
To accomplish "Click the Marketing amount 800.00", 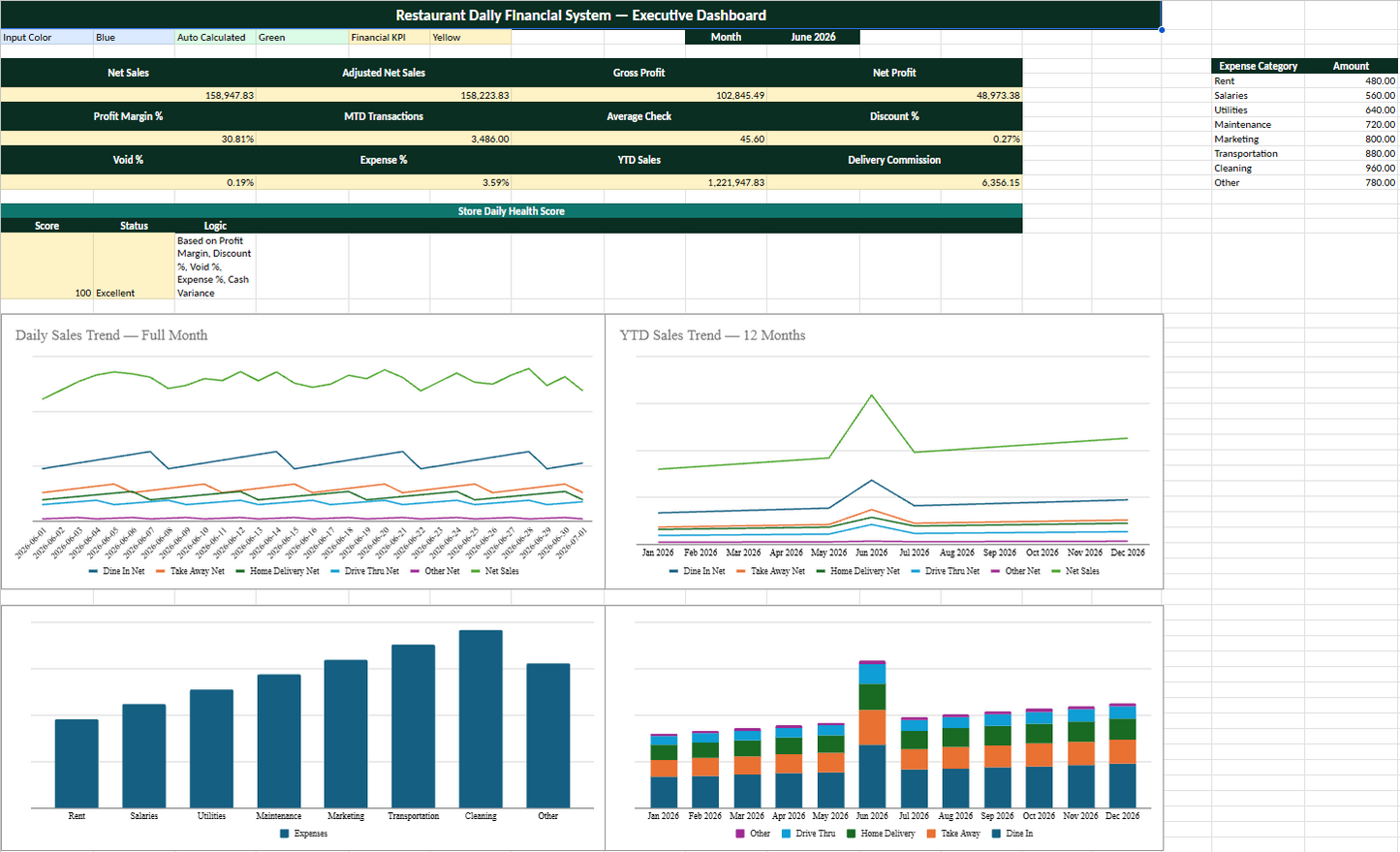I will [1351, 139].
